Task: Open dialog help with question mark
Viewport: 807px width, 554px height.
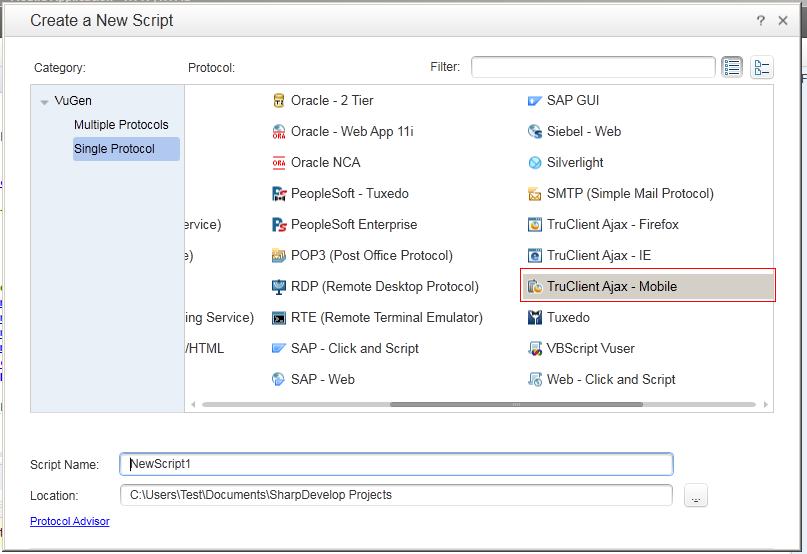Action: click(761, 21)
